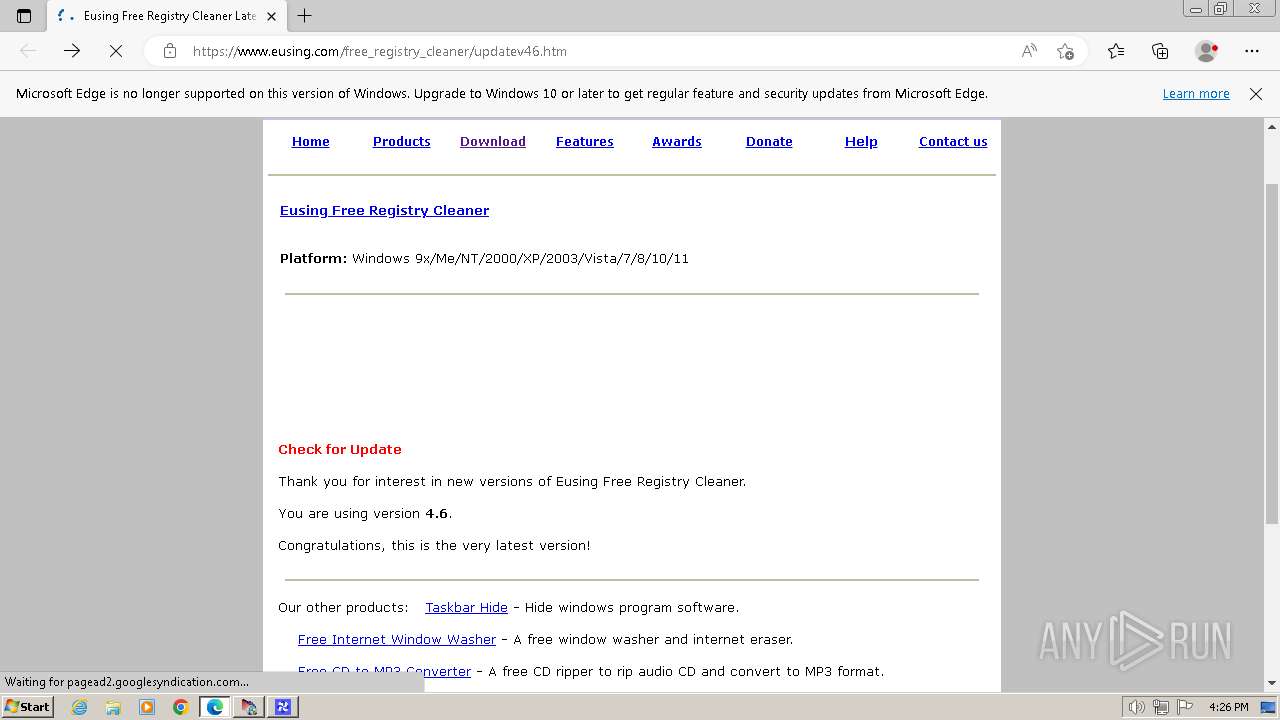The width and height of the screenshot is (1280, 720).
Task: Add this page to favorites
Action: (1065, 51)
